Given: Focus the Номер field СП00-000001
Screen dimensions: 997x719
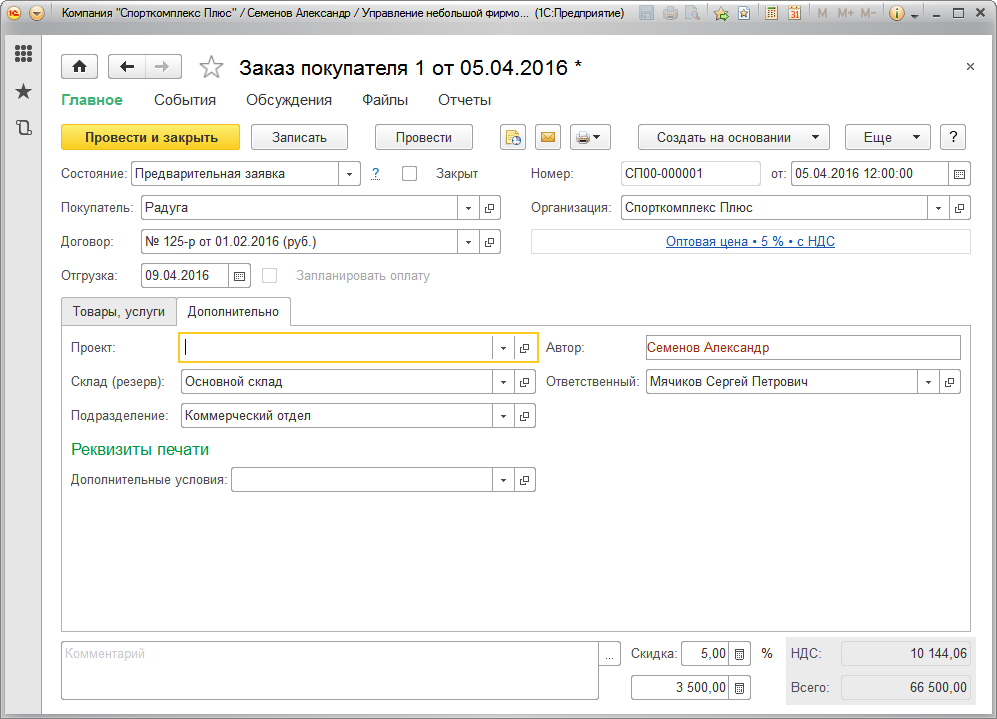Looking at the screenshot, I should (691, 174).
